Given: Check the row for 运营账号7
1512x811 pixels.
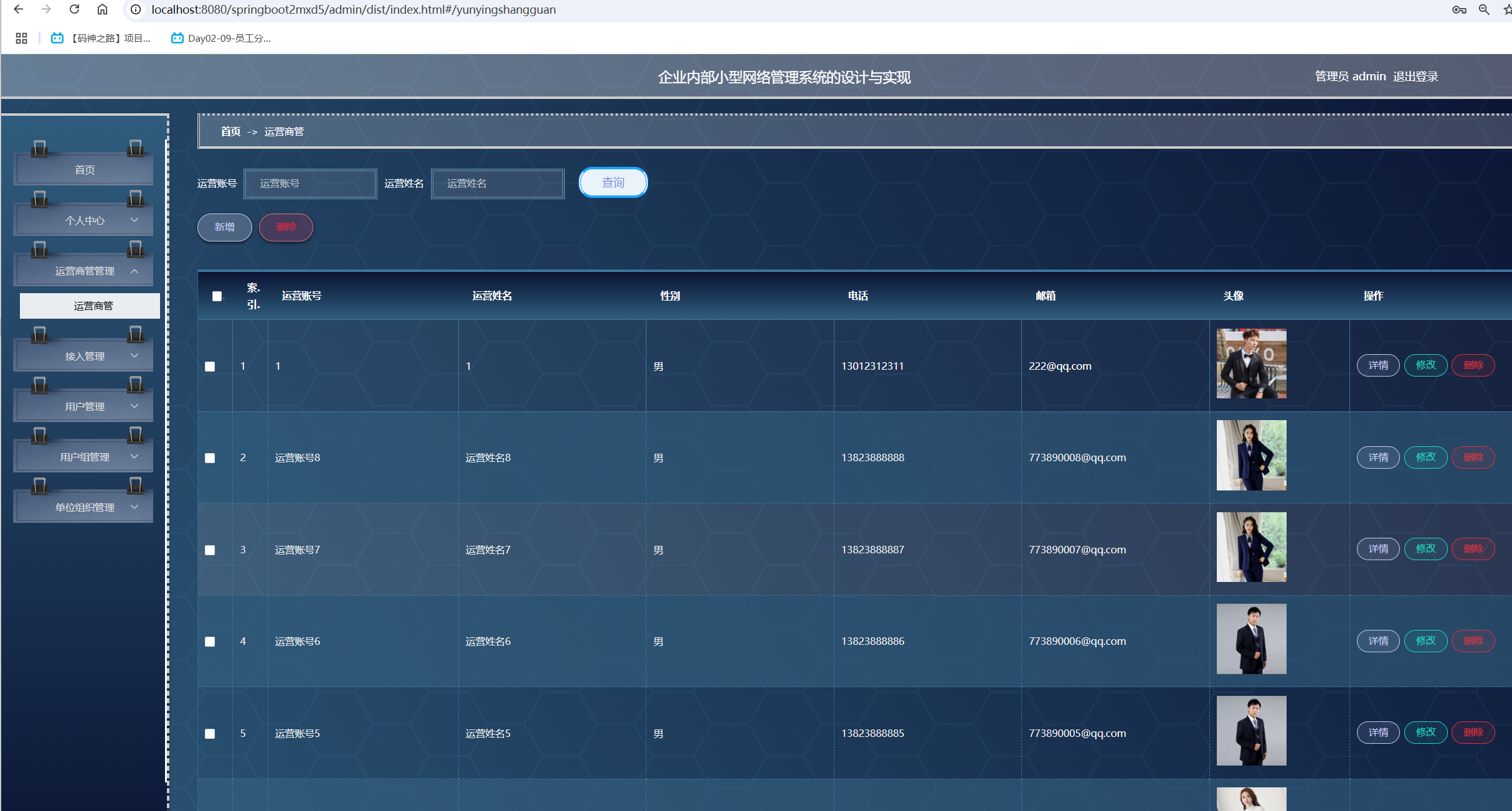Looking at the screenshot, I should tap(210, 550).
